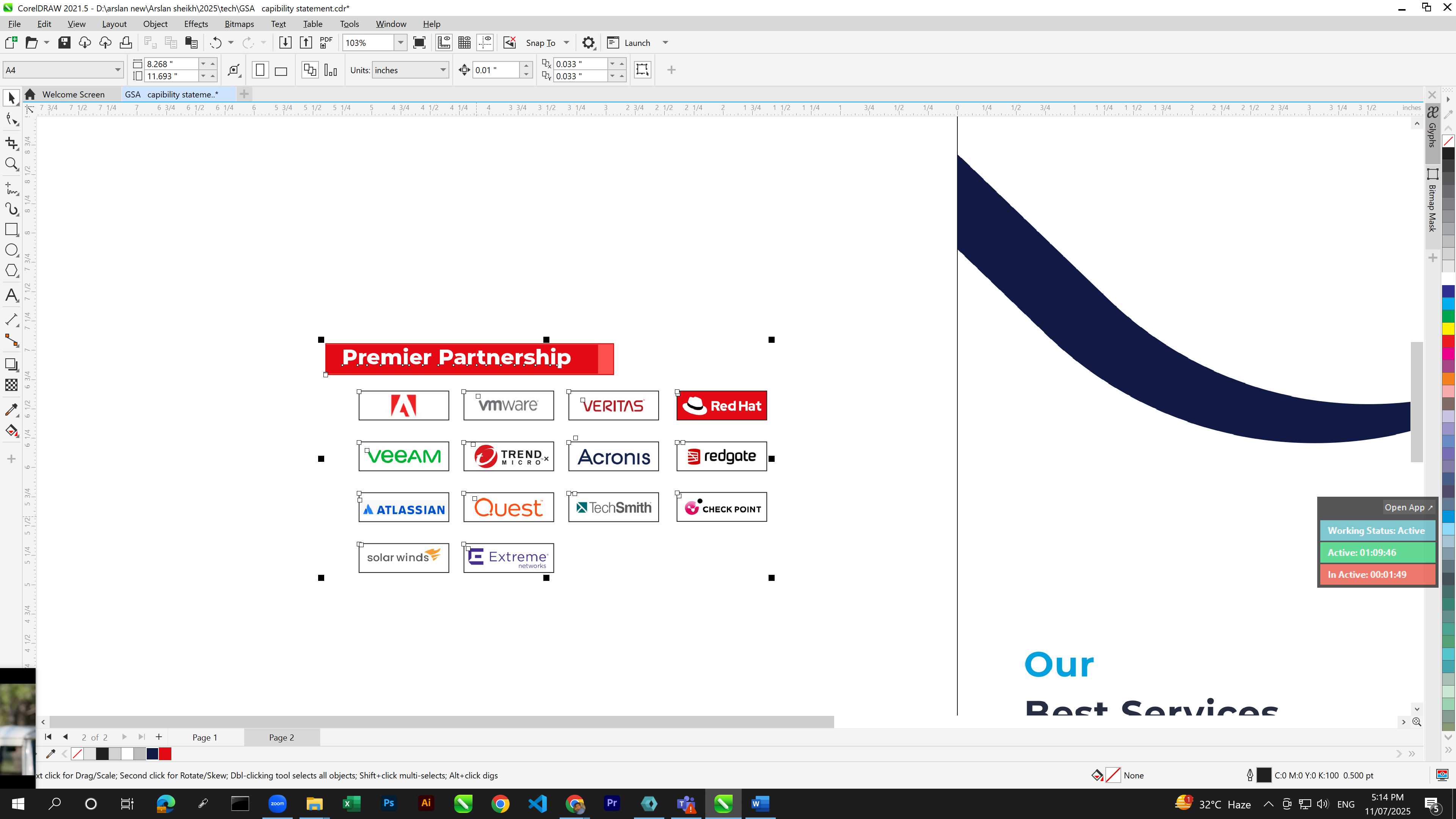Image resolution: width=1456 pixels, height=819 pixels.
Task: Open the Bitmaps menu
Action: (239, 24)
